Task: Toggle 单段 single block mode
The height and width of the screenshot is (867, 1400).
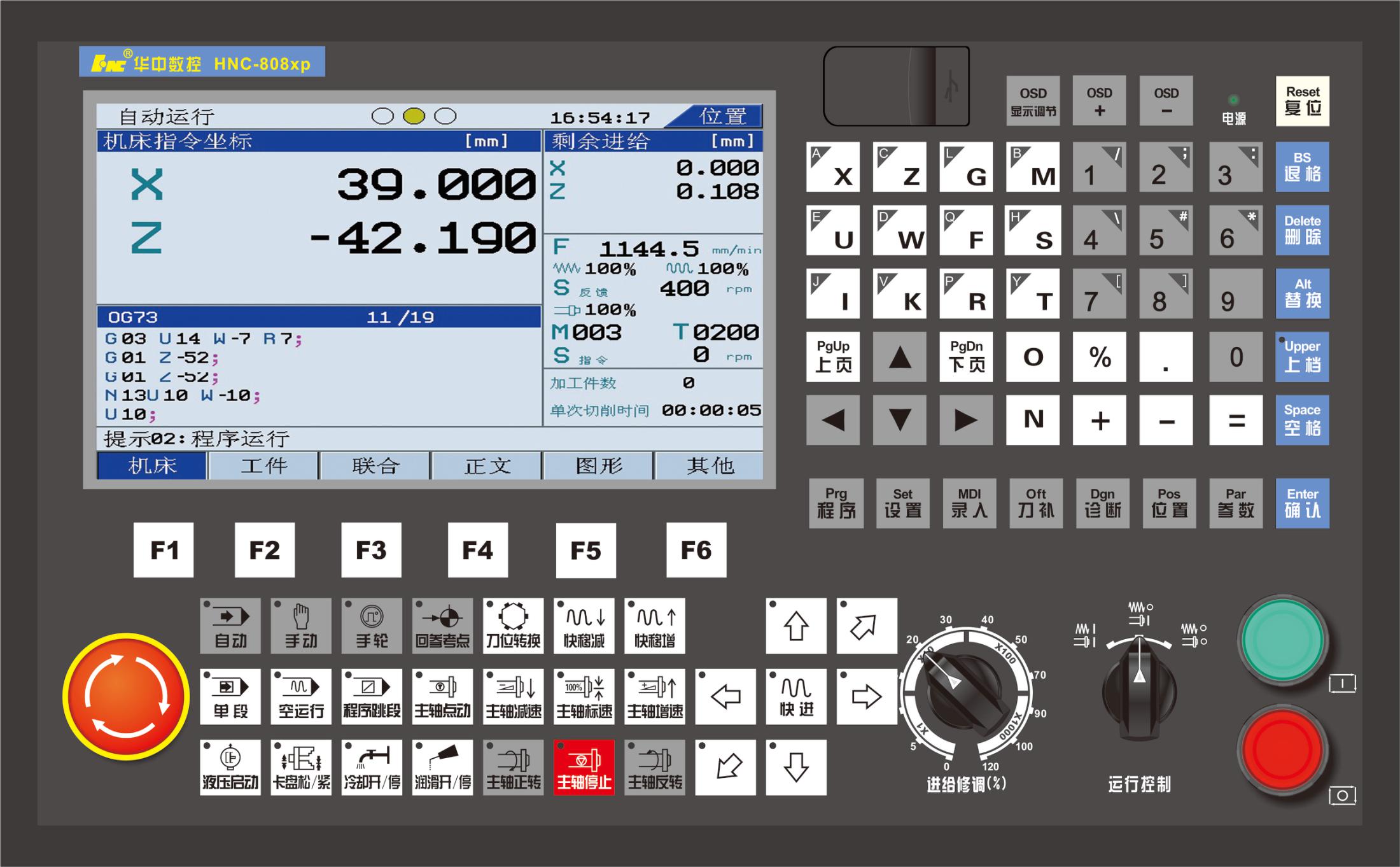Action: click(x=230, y=696)
